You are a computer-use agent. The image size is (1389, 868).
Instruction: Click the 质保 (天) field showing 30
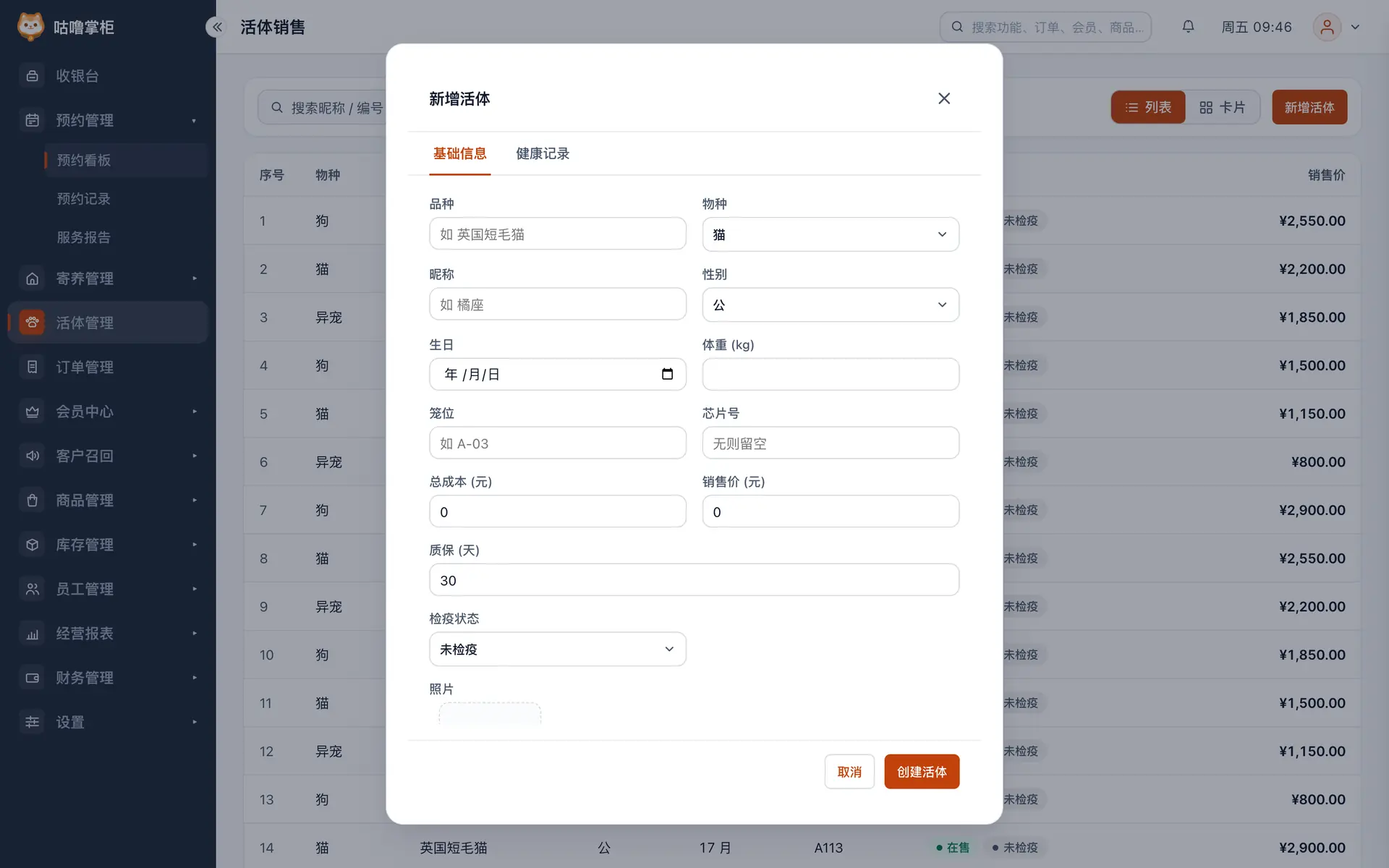694,579
